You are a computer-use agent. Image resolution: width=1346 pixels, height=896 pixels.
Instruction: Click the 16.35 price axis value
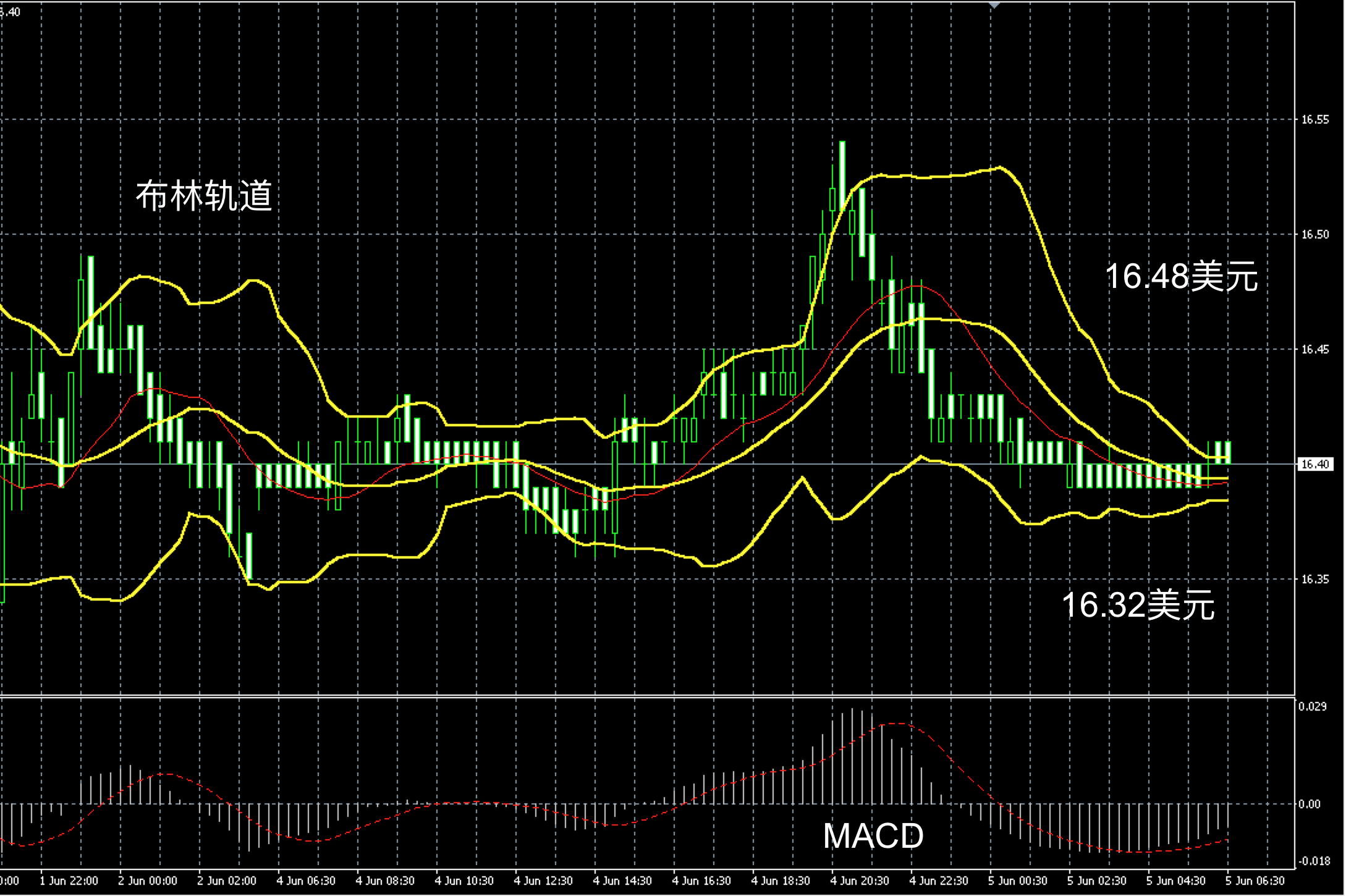point(1314,579)
